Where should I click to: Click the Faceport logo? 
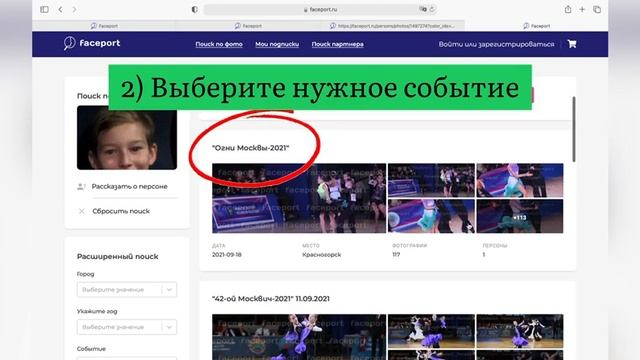point(92,43)
